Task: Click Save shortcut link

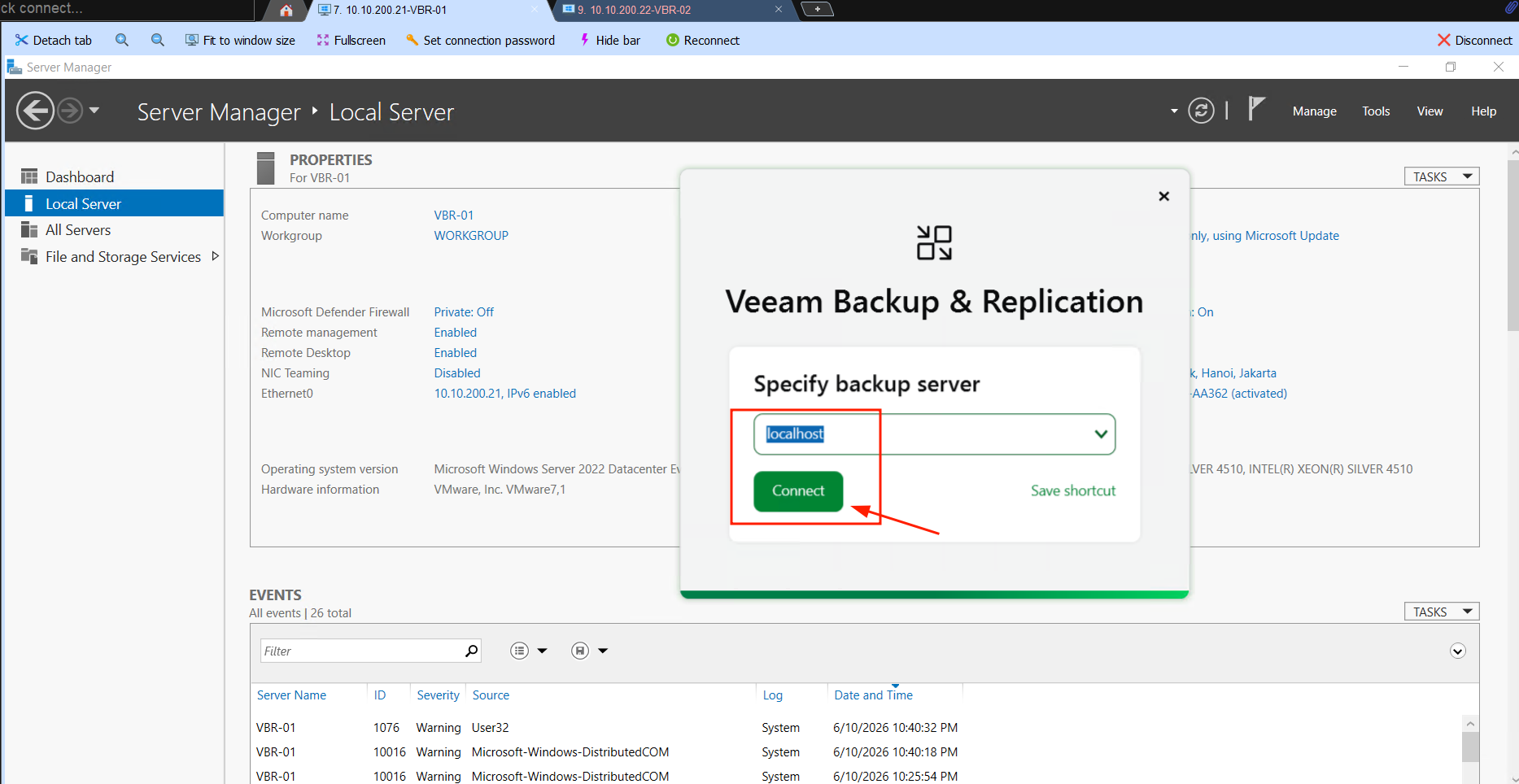Action: [1073, 490]
